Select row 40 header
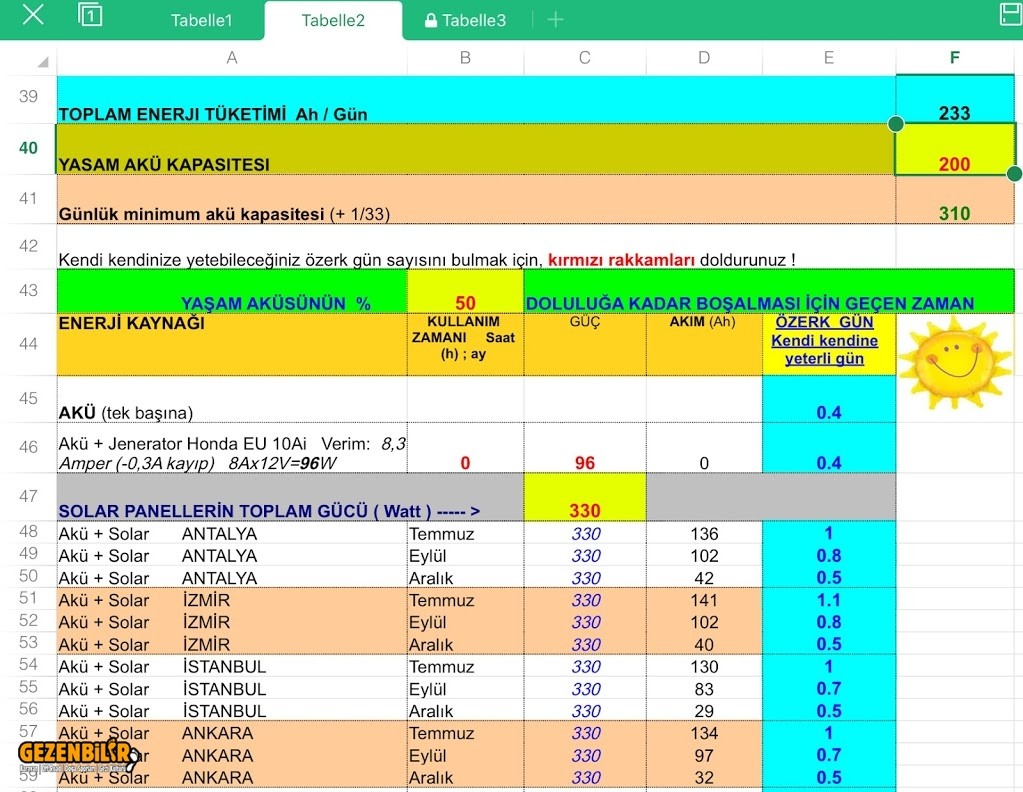 pyautogui.click(x=28, y=148)
